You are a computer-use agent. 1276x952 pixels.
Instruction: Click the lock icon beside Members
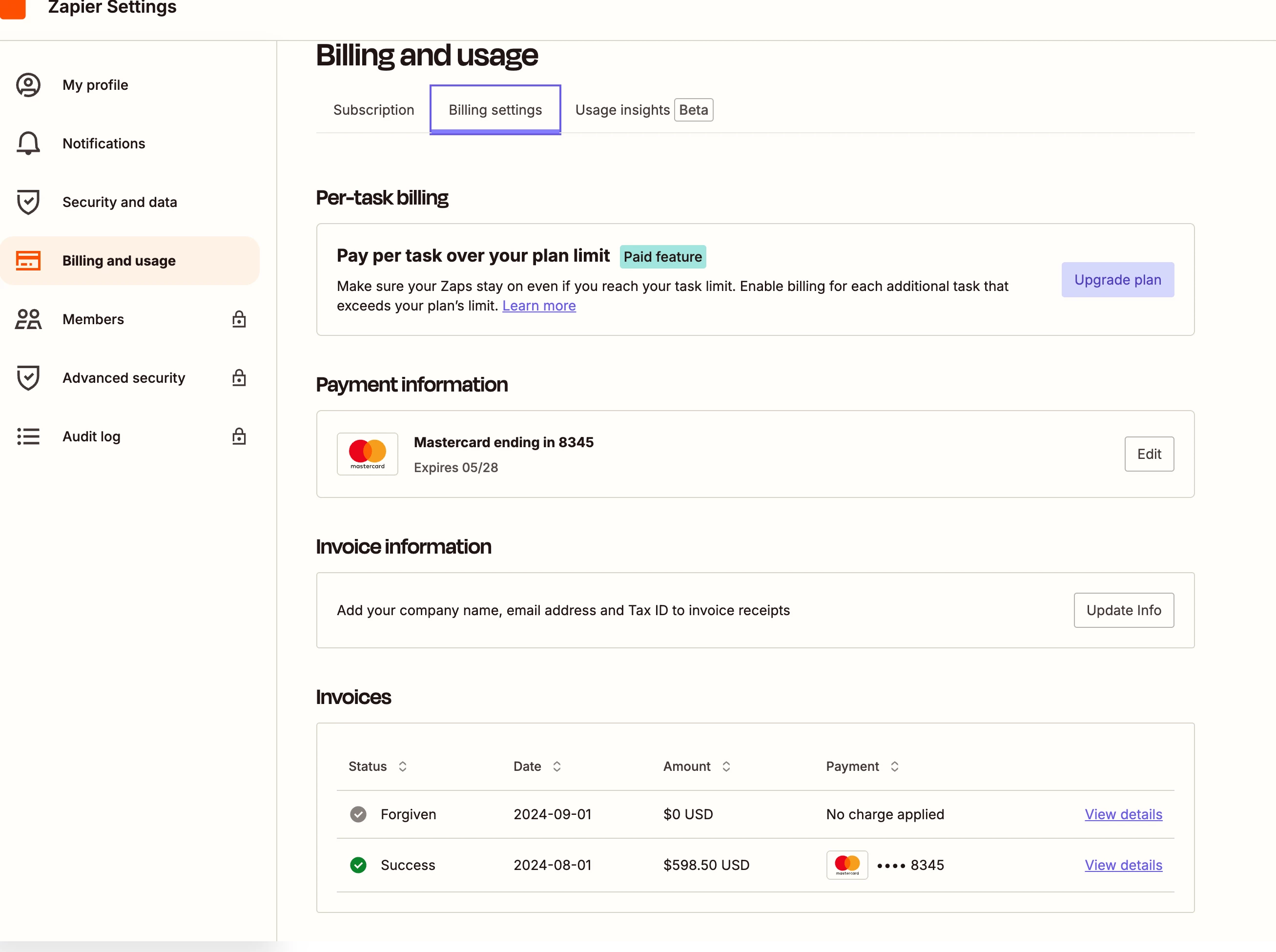pyautogui.click(x=239, y=319)
